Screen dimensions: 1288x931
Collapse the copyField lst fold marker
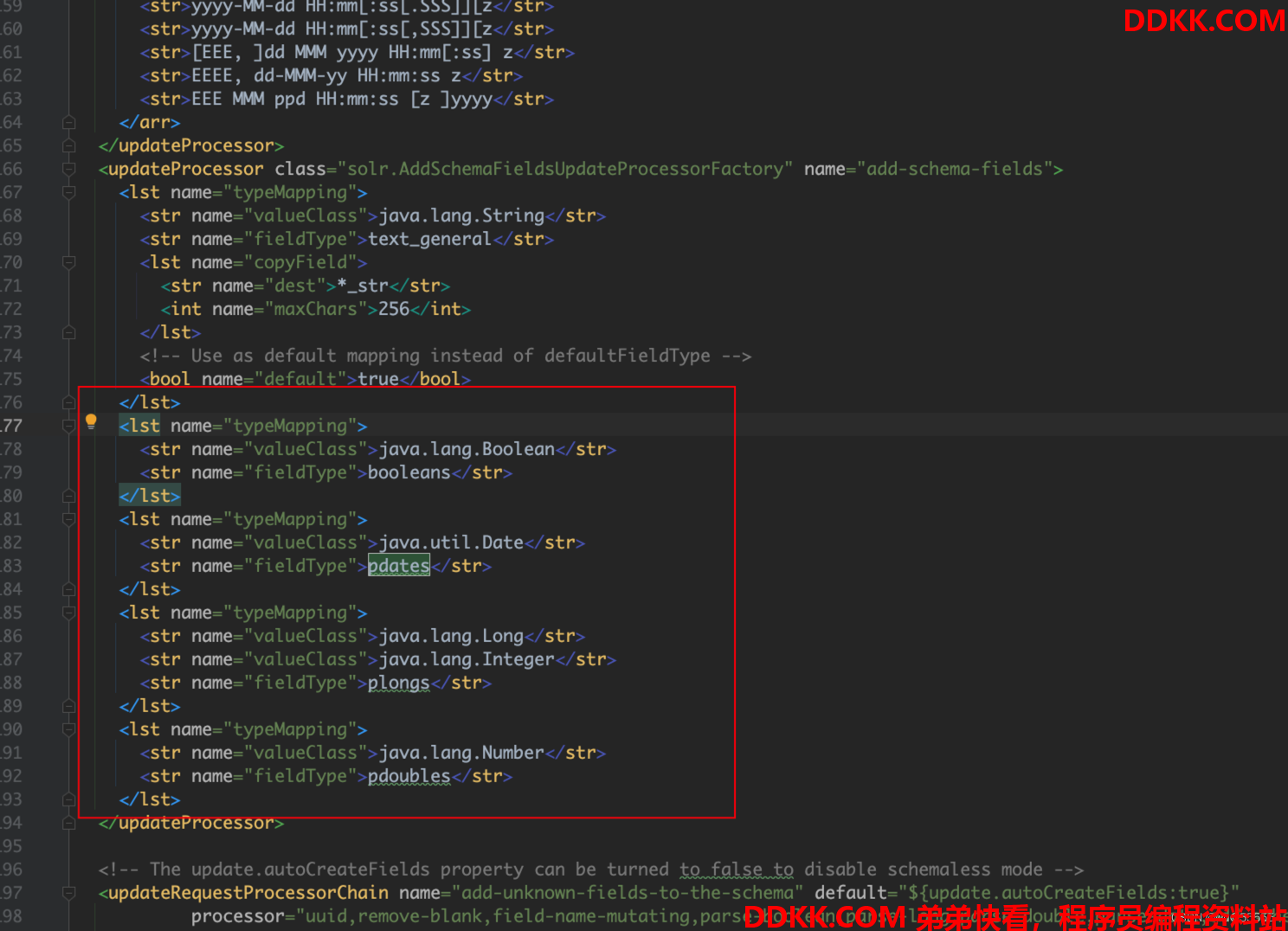coord(69,262)
